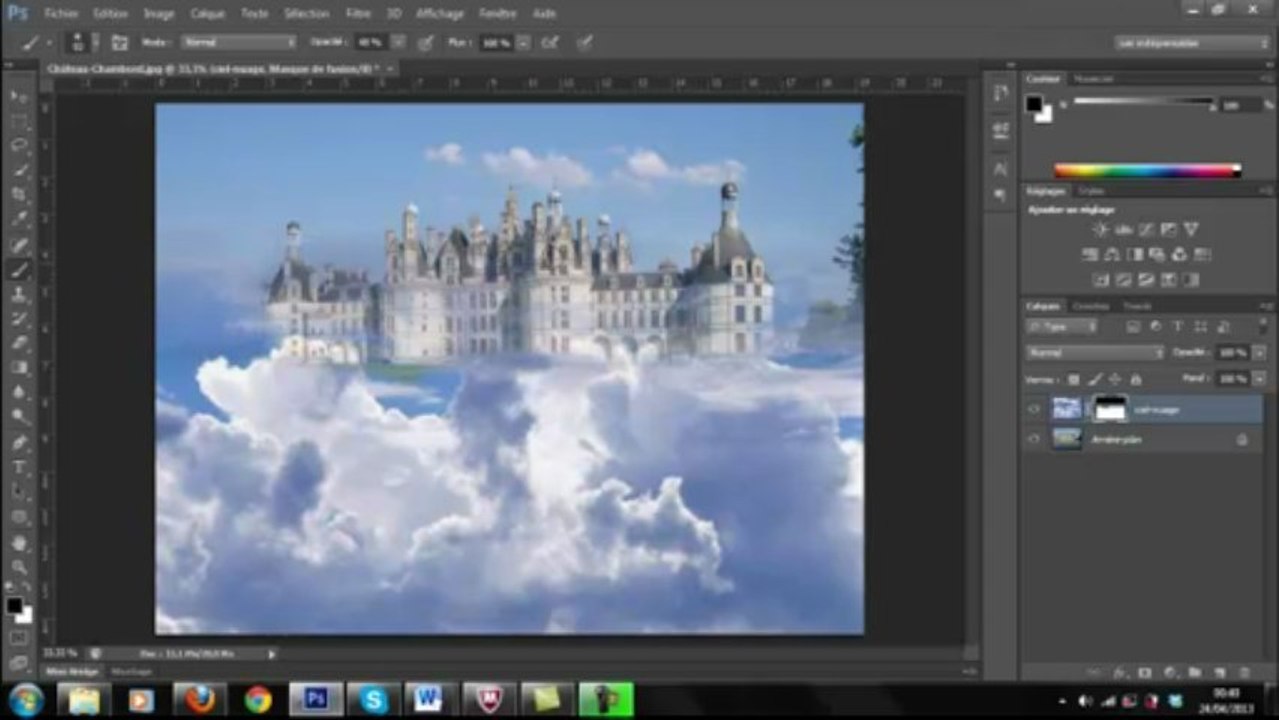Viewport: 1279px width, 720px height.
Task: Select the Hand tool
Action: point(19,543)
